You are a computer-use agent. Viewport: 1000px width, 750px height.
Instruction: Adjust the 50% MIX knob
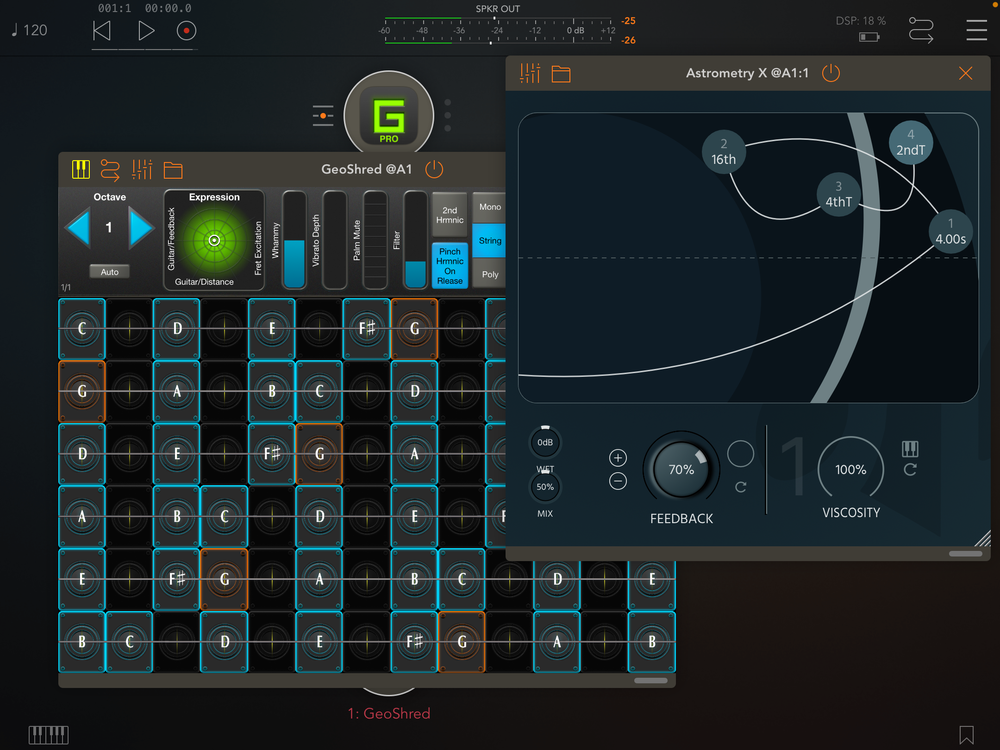point(545,487)
